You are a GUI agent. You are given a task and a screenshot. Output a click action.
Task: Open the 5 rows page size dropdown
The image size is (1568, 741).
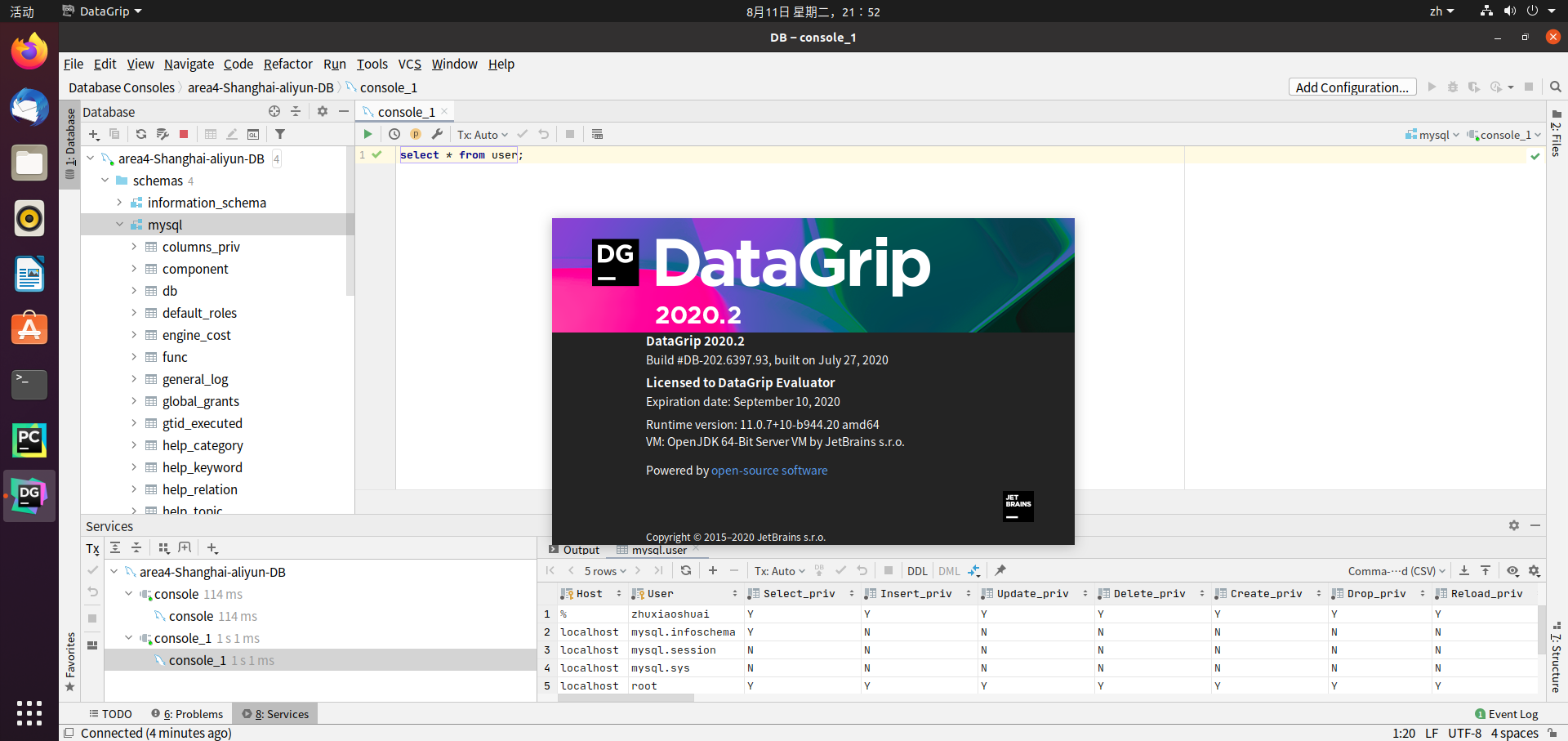tap(605, 571)
